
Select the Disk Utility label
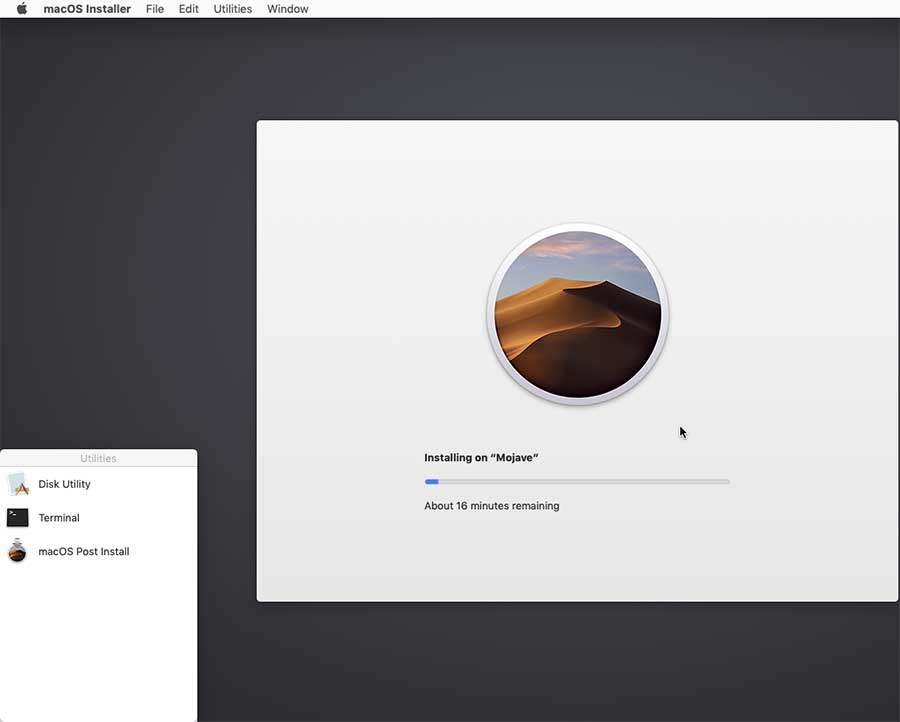[x=64, y=484]
